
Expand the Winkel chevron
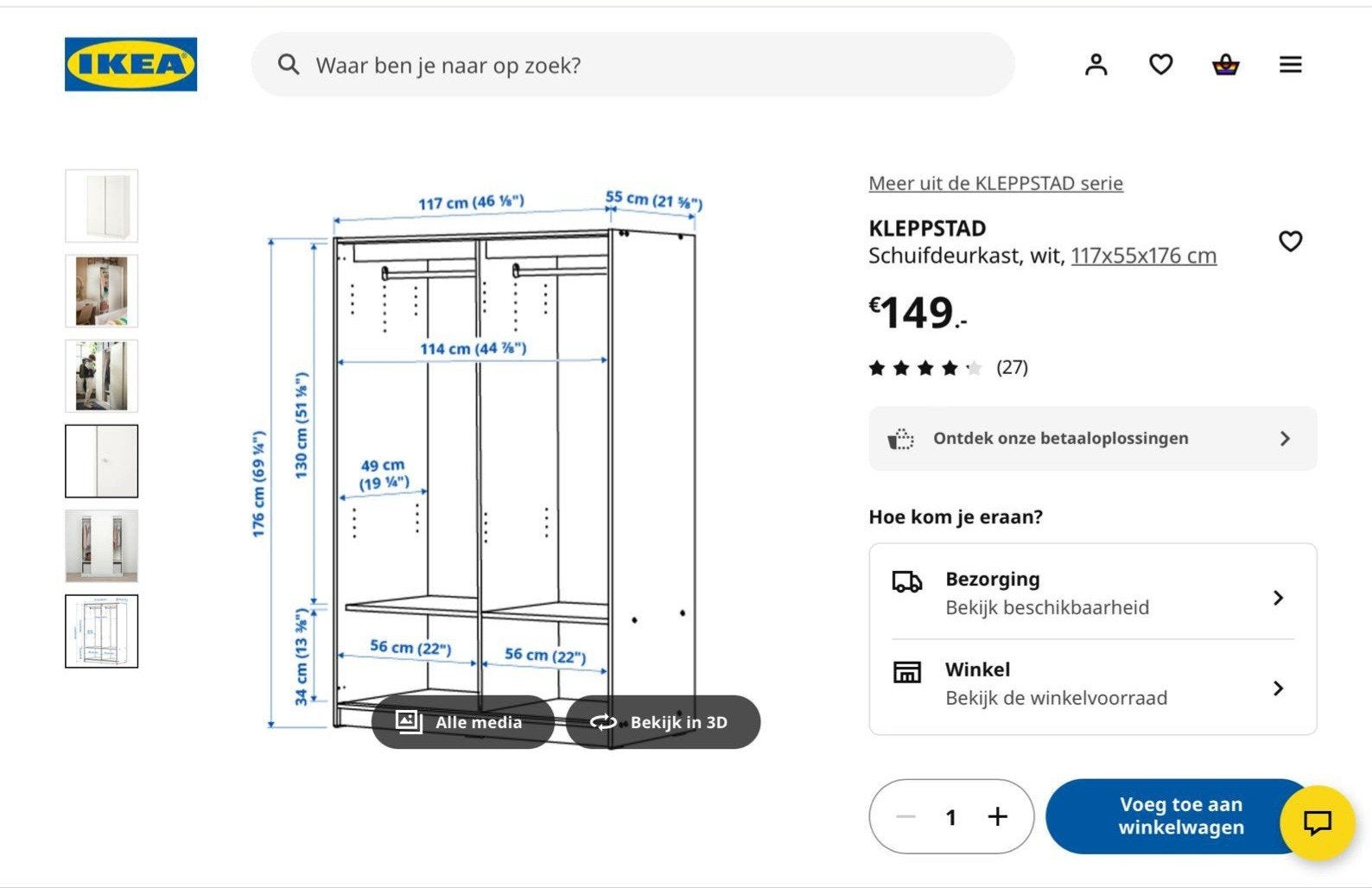[x=1279, y=688]
